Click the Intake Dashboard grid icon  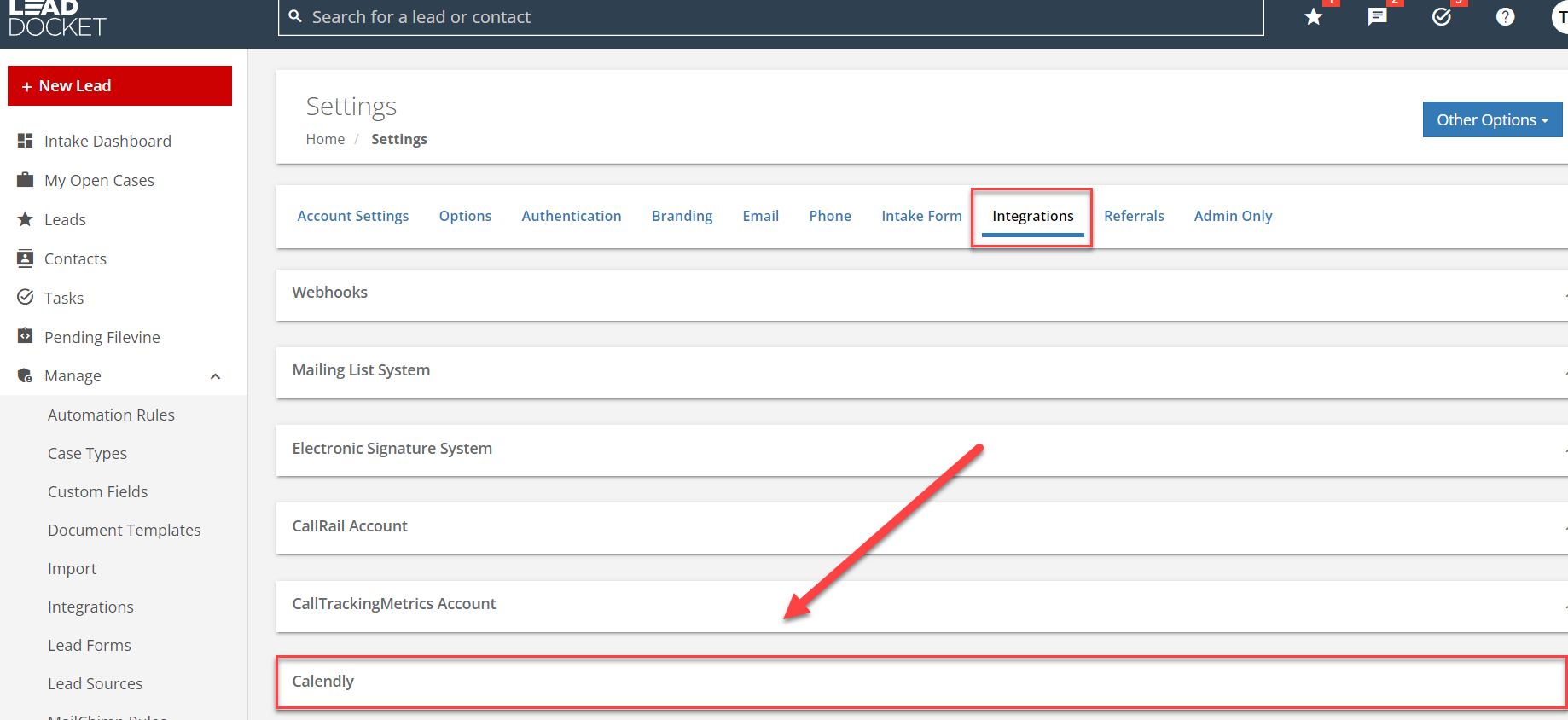tap(26, 141)
